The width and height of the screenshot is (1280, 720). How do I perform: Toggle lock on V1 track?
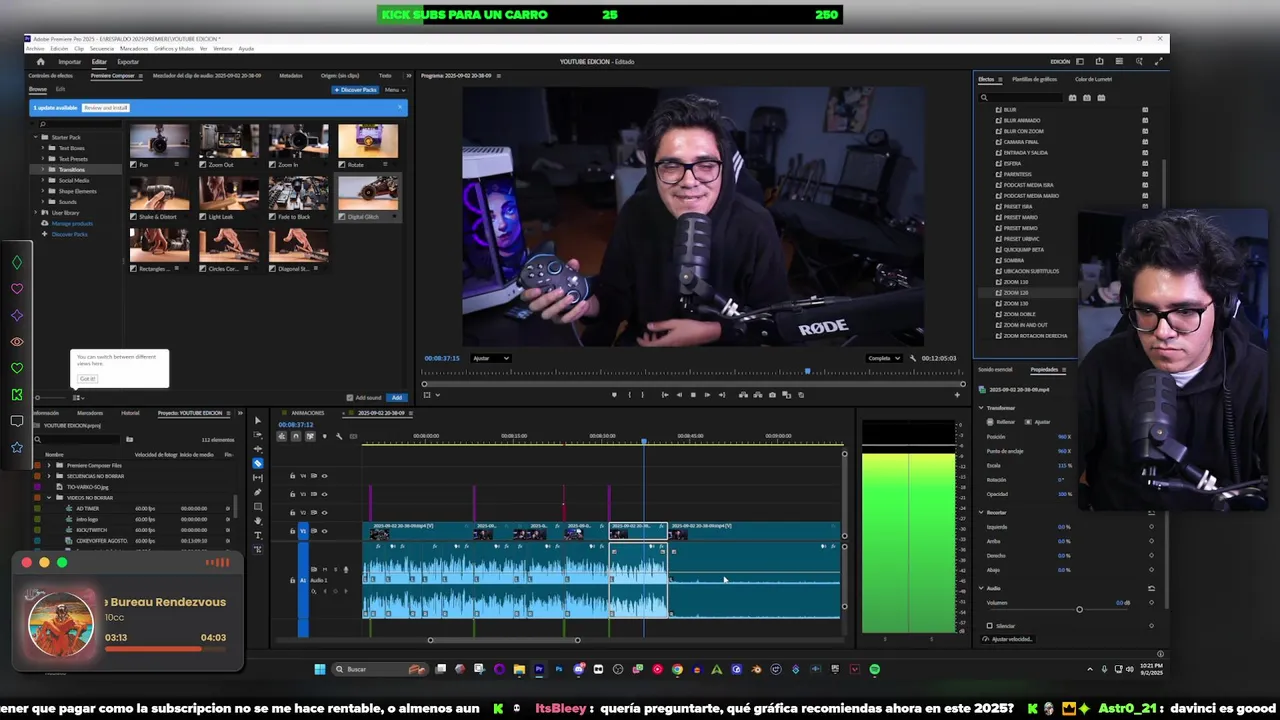coord(292,531)
